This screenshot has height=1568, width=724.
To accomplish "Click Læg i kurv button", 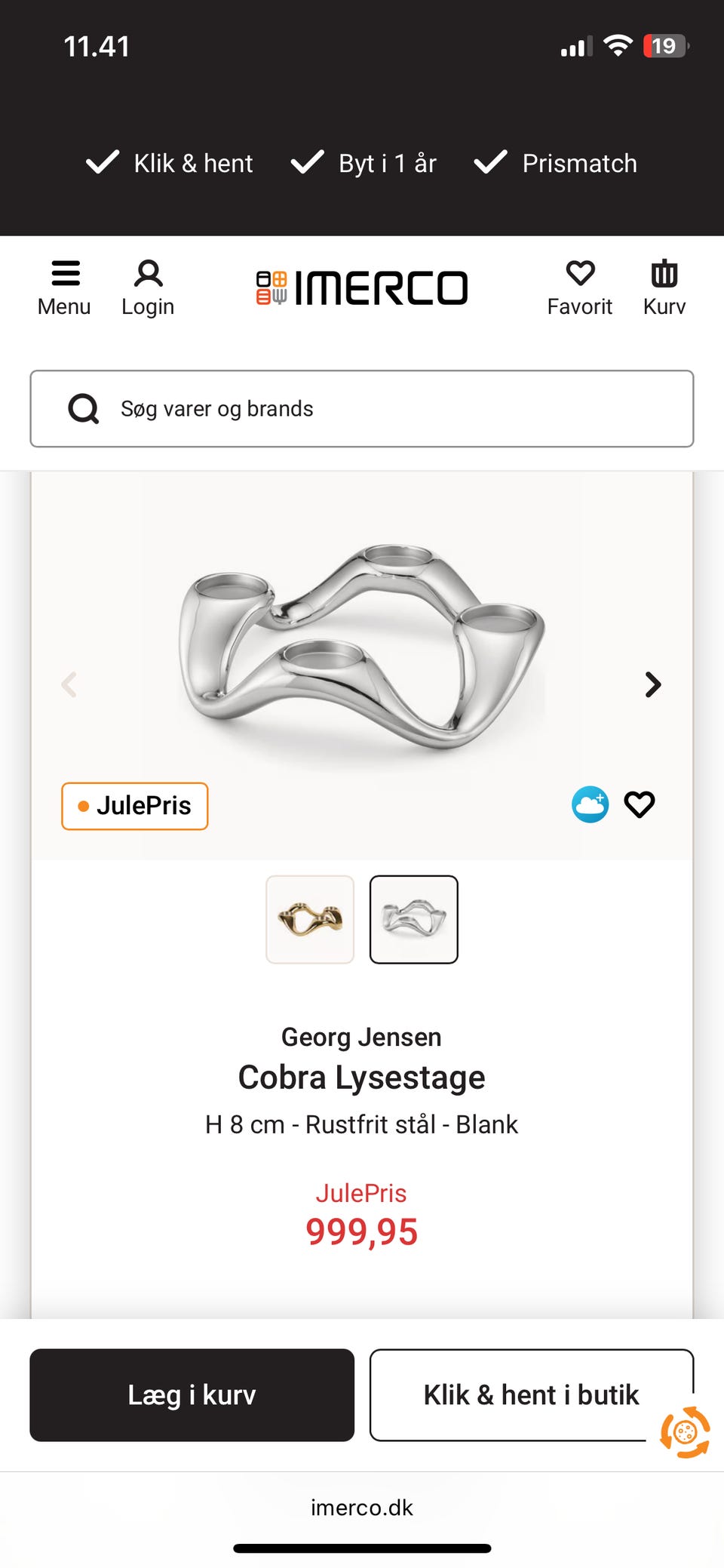I will click(x=192, y=1394).
